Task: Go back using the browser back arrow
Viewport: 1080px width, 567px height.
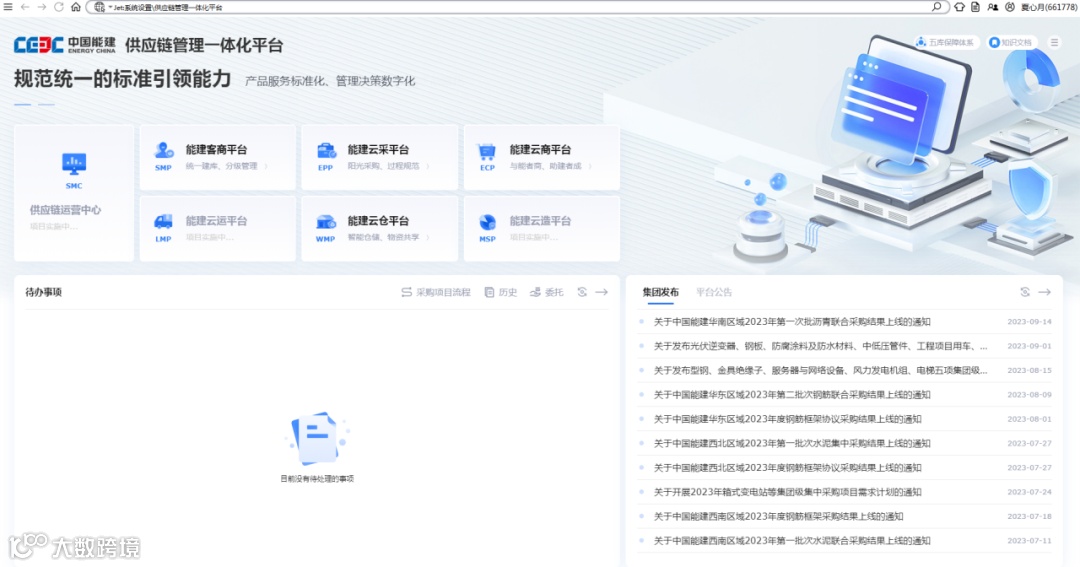Action: click(25, 7)
